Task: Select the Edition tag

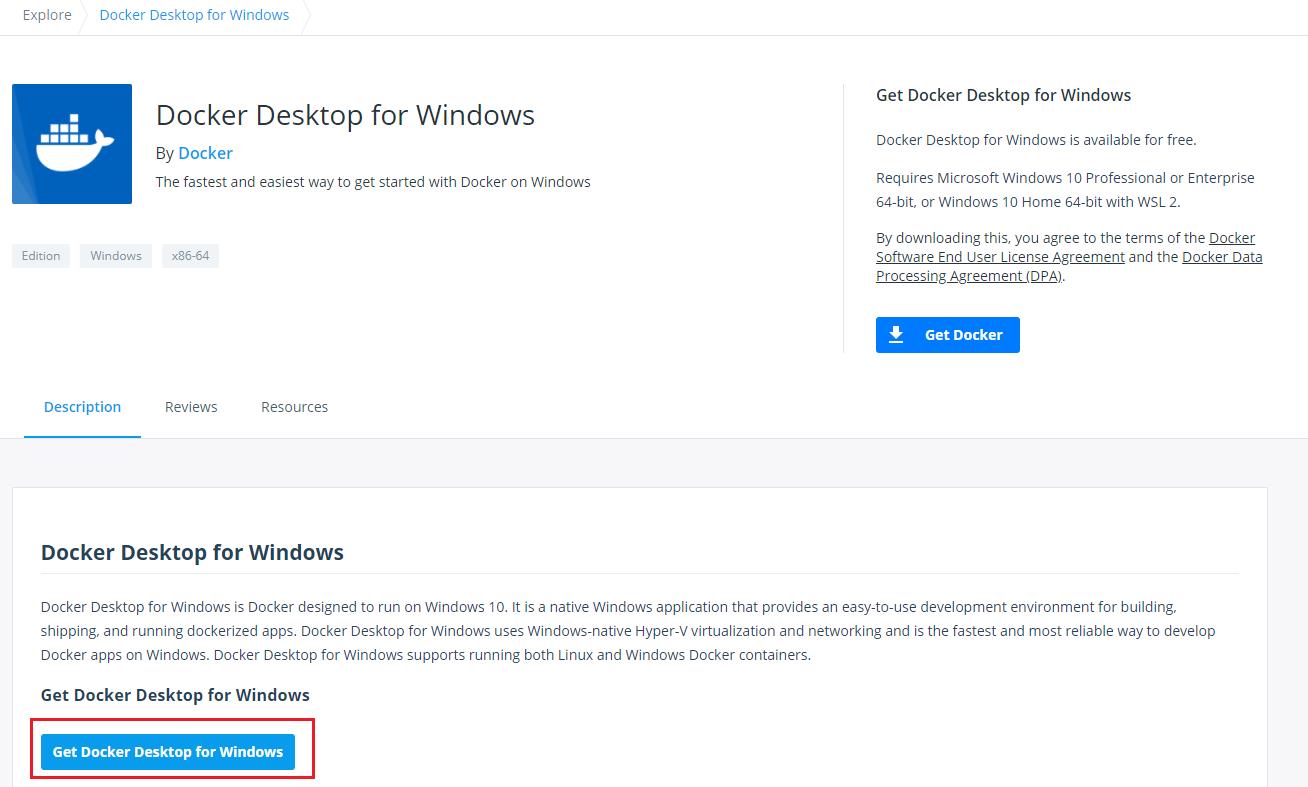Action: 41,256
